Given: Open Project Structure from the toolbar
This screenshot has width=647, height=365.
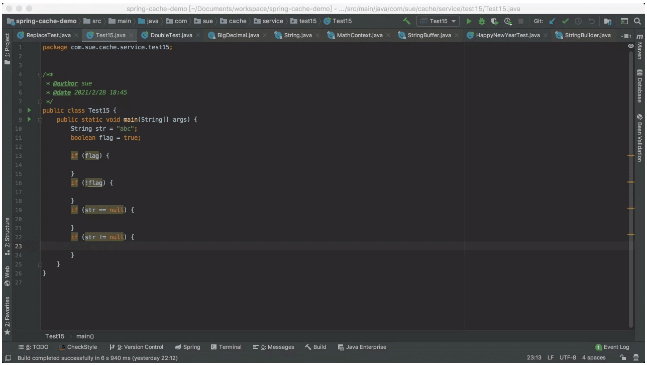Looking at the screenshot, I should pos(607,21).
